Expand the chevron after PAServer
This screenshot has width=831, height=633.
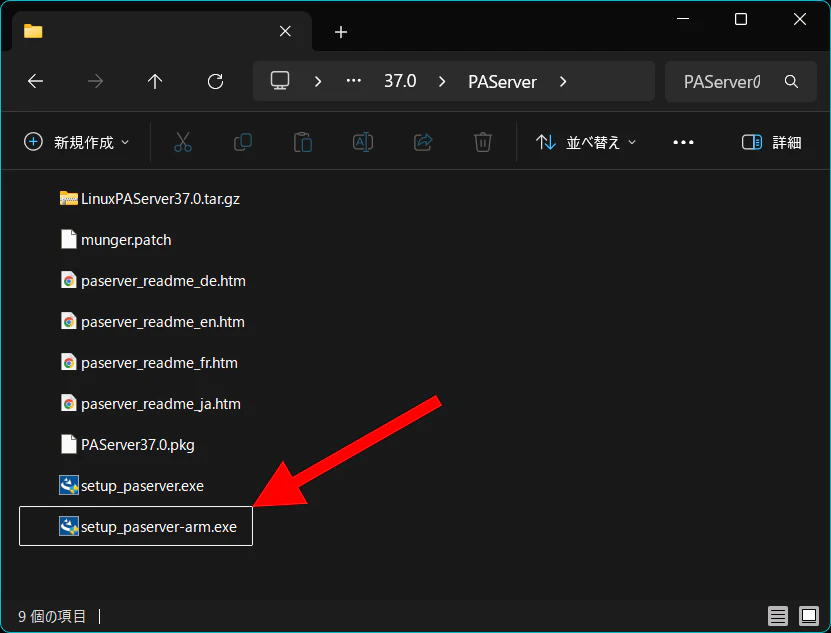563,82
